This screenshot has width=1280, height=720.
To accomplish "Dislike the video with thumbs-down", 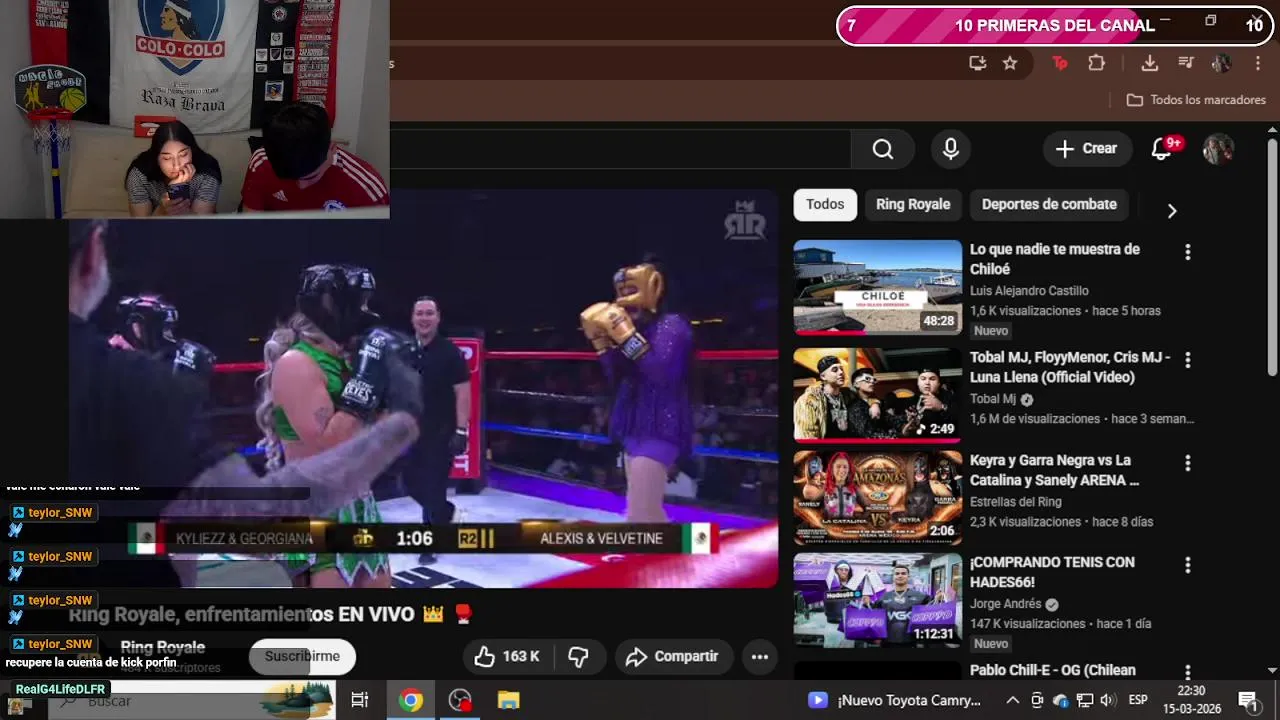I will tap(578, 656).
